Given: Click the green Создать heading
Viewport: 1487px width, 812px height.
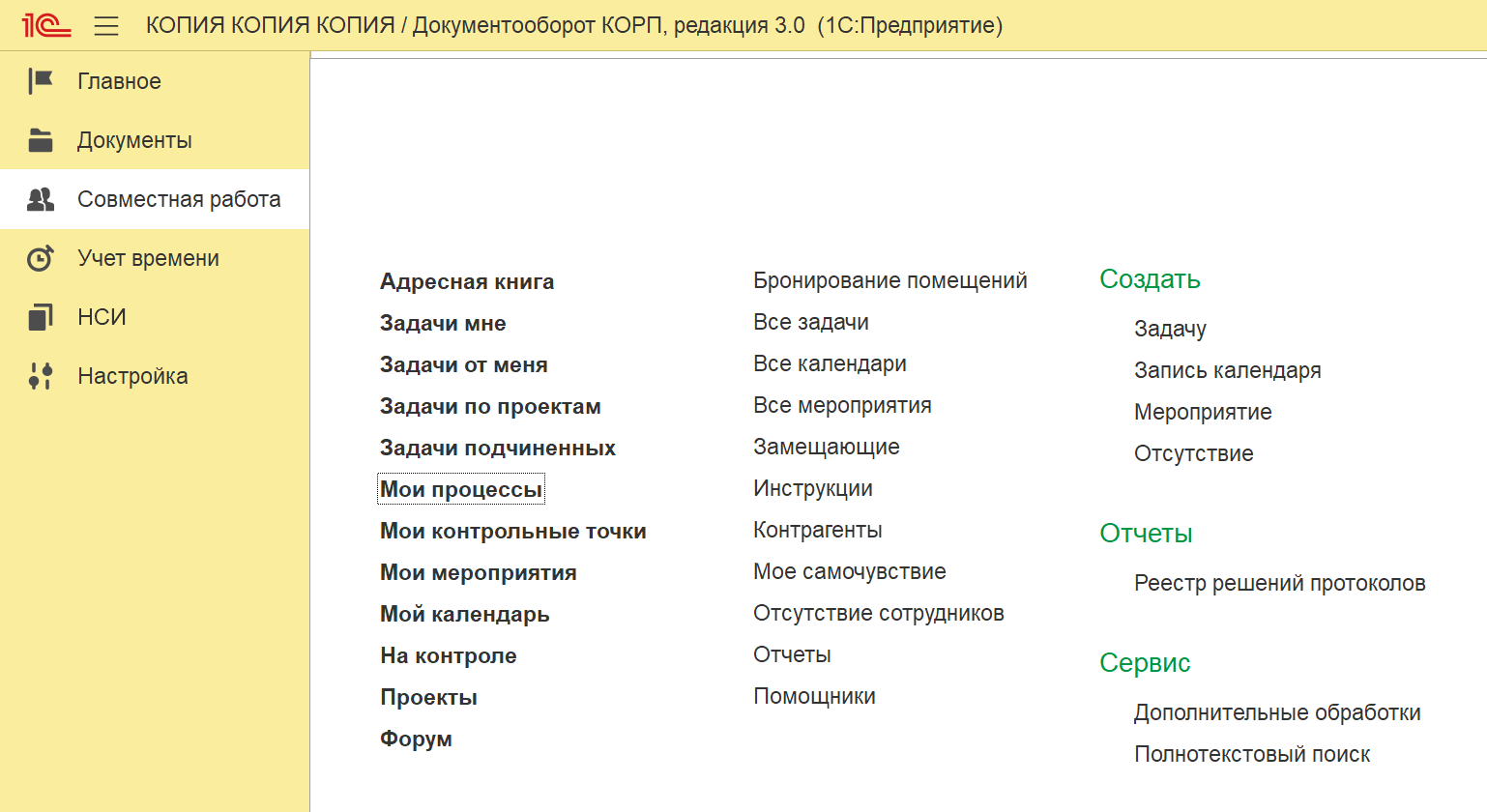Looking at the screenshot, I should pyautogui.click(x=1150, y=279).
